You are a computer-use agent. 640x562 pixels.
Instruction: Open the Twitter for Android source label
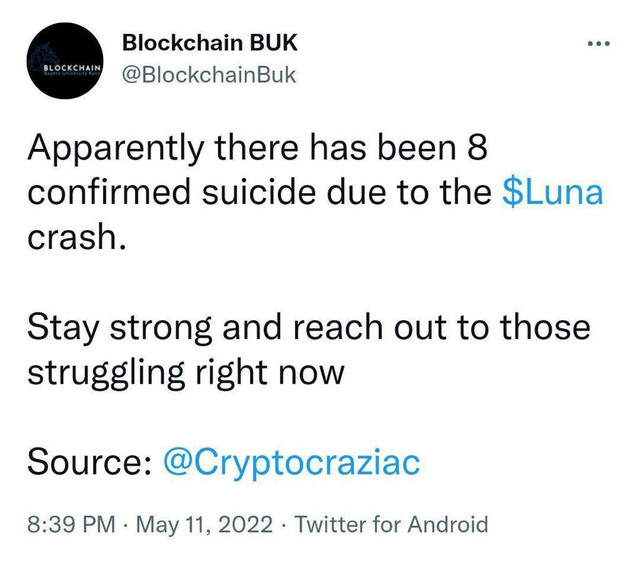[391, 524]
